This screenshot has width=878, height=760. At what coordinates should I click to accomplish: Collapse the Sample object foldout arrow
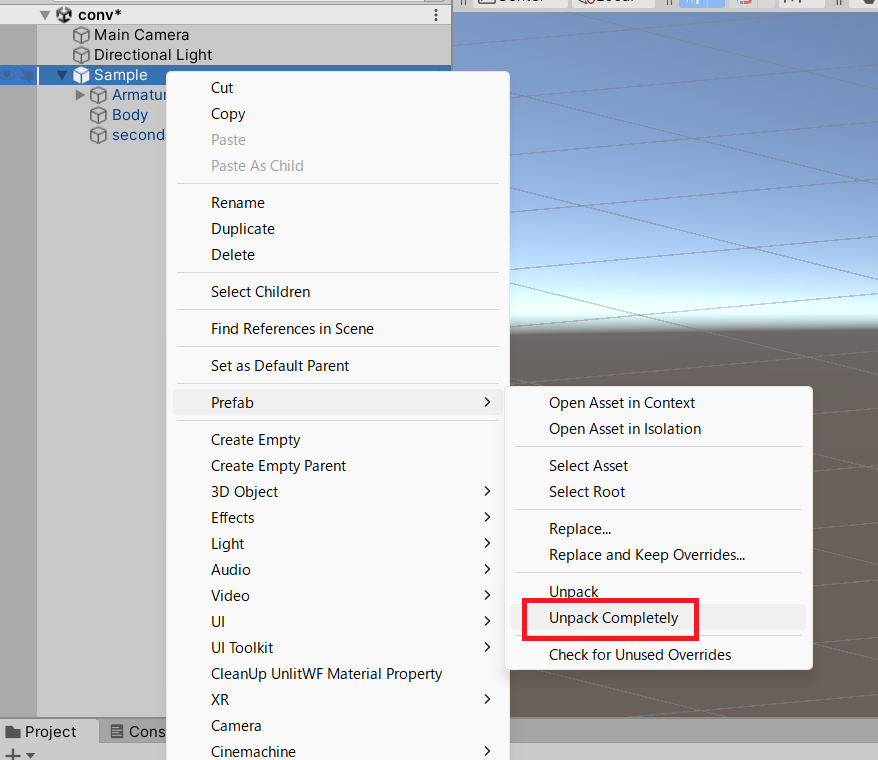pos(62,75)
